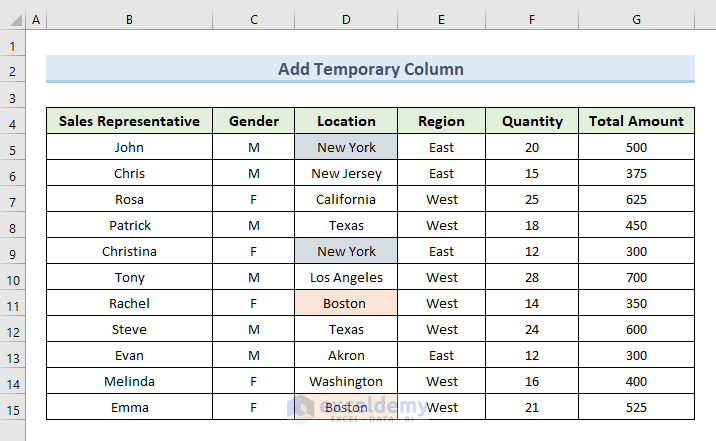This screenshot has height=441, width=716.
Task: Click the Akron location cell
Action: 346,355
